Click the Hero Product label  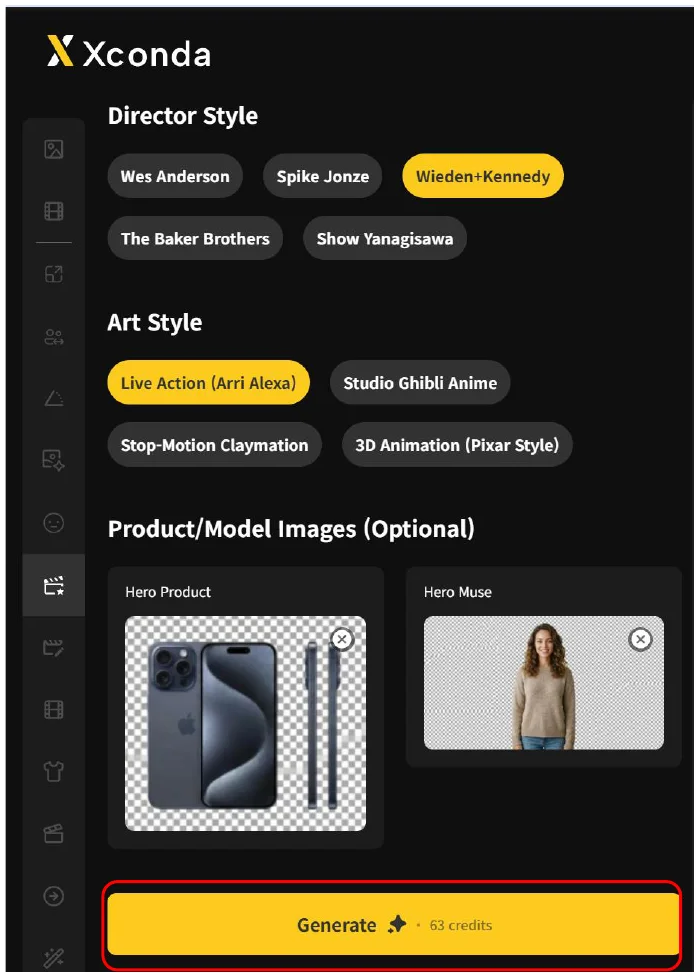(168, 592)
